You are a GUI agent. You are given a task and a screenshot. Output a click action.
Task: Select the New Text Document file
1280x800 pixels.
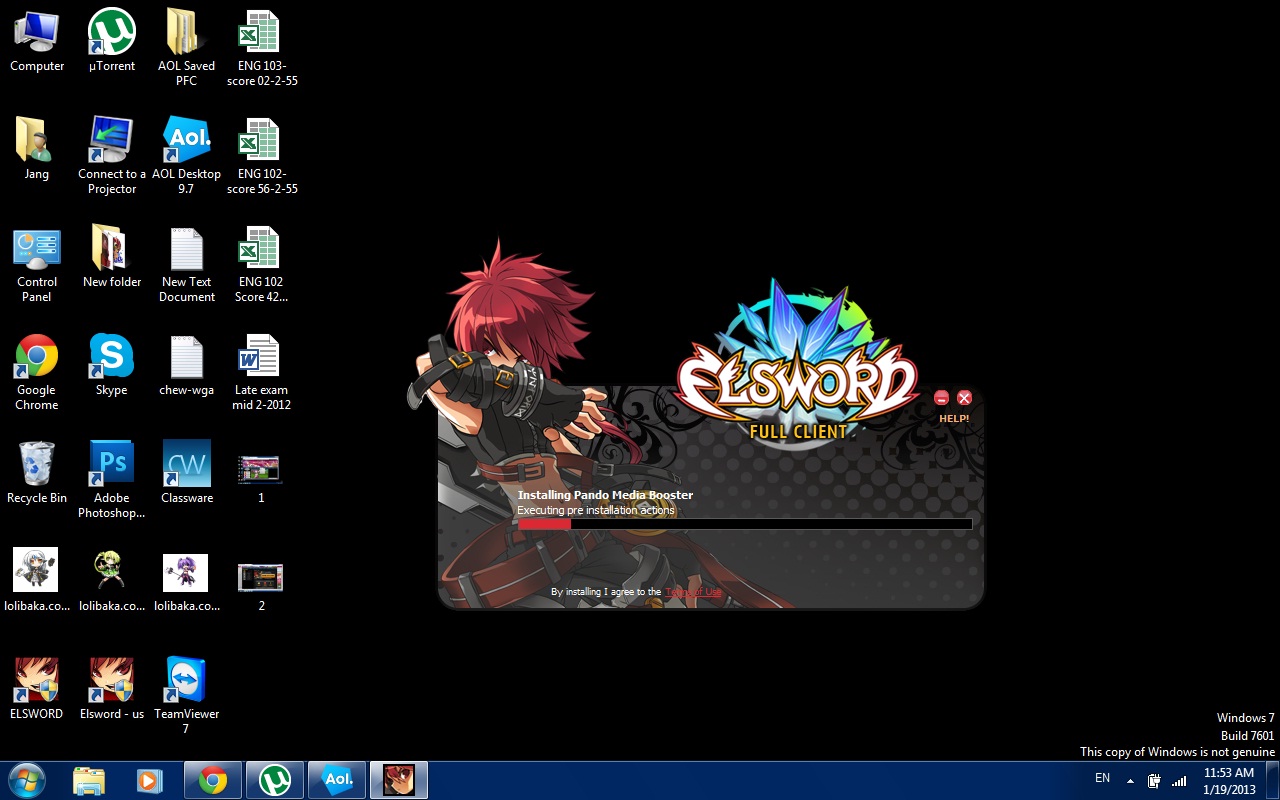[187, 264]
